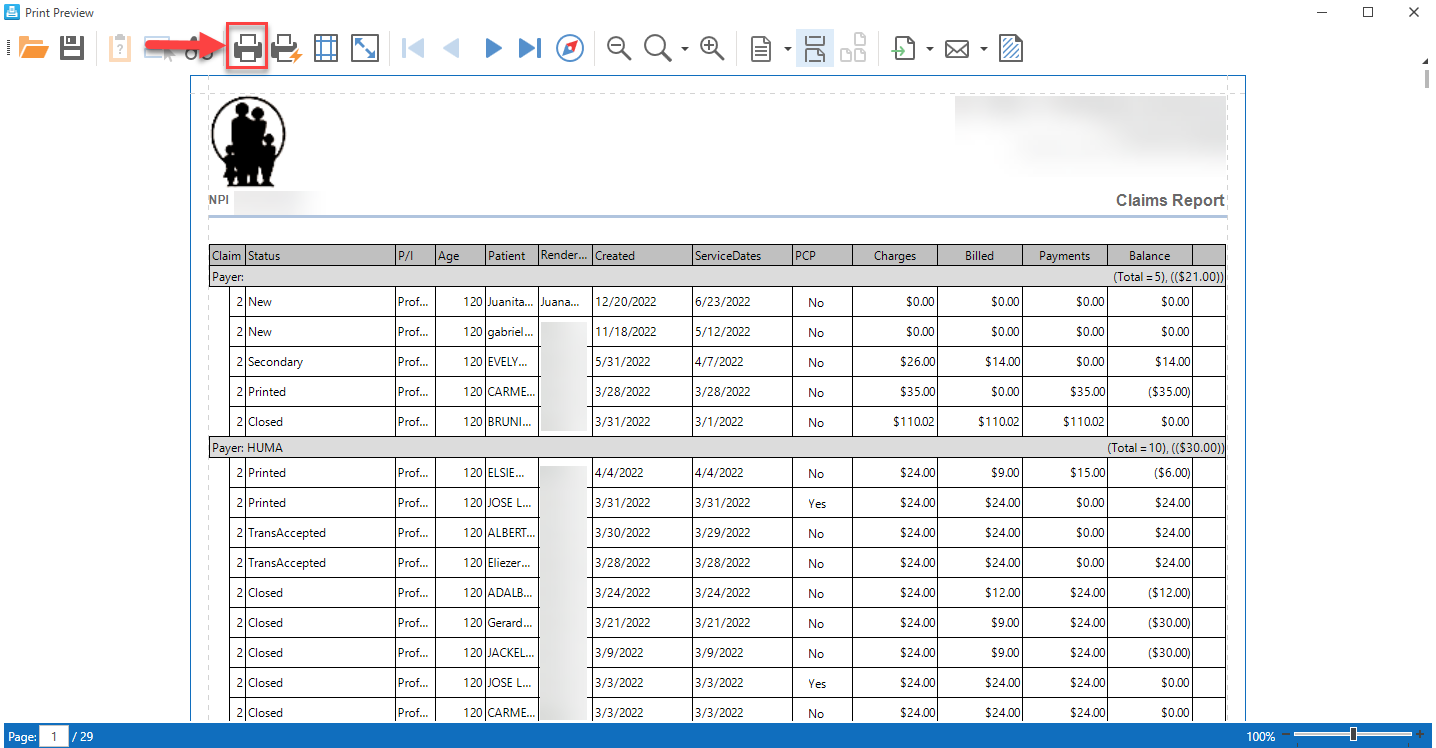
Task: Click the '6/23/2022' service date
Action: point(742,302)
